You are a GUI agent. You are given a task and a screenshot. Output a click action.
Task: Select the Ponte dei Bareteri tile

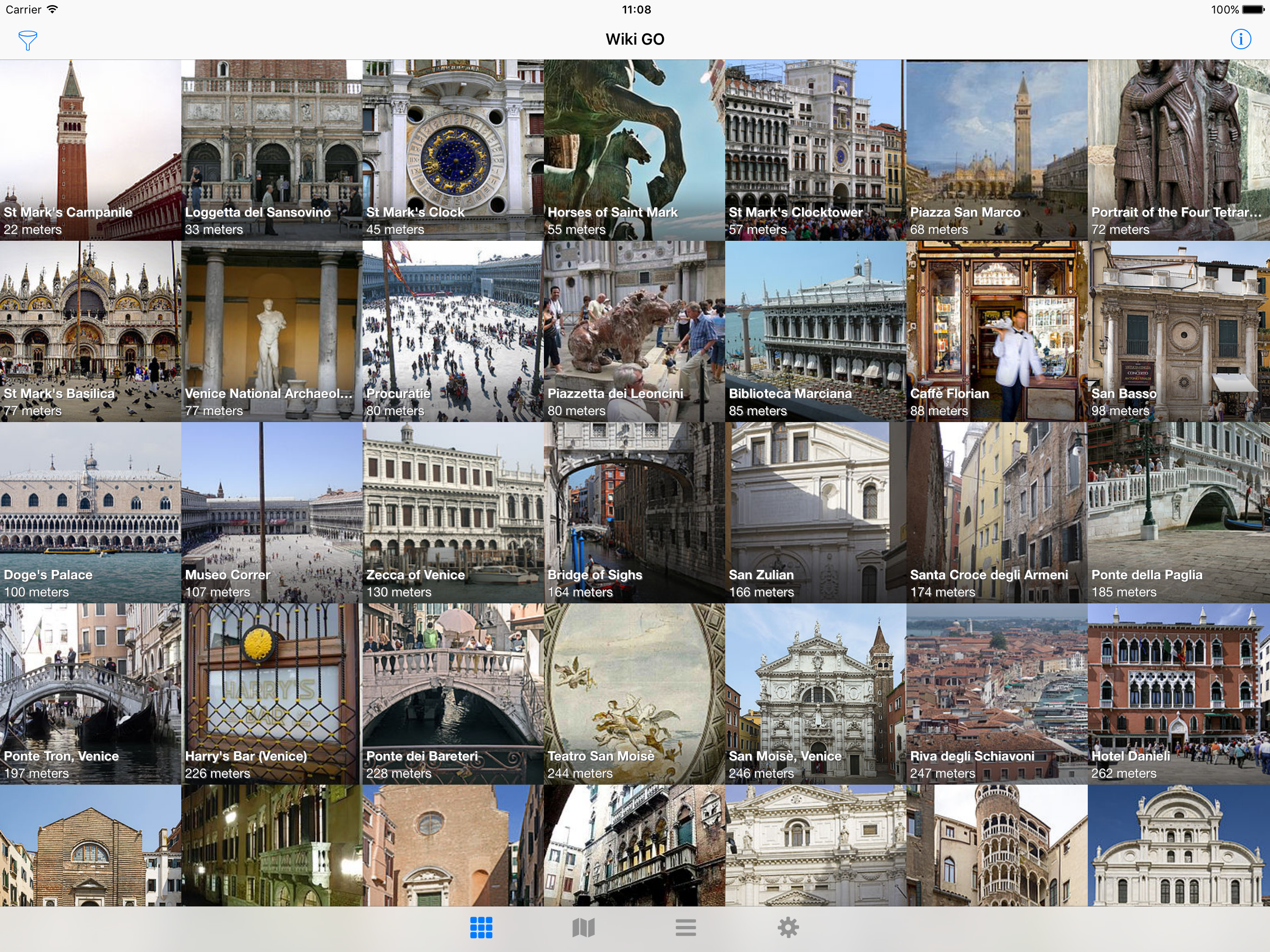(453, 694)
